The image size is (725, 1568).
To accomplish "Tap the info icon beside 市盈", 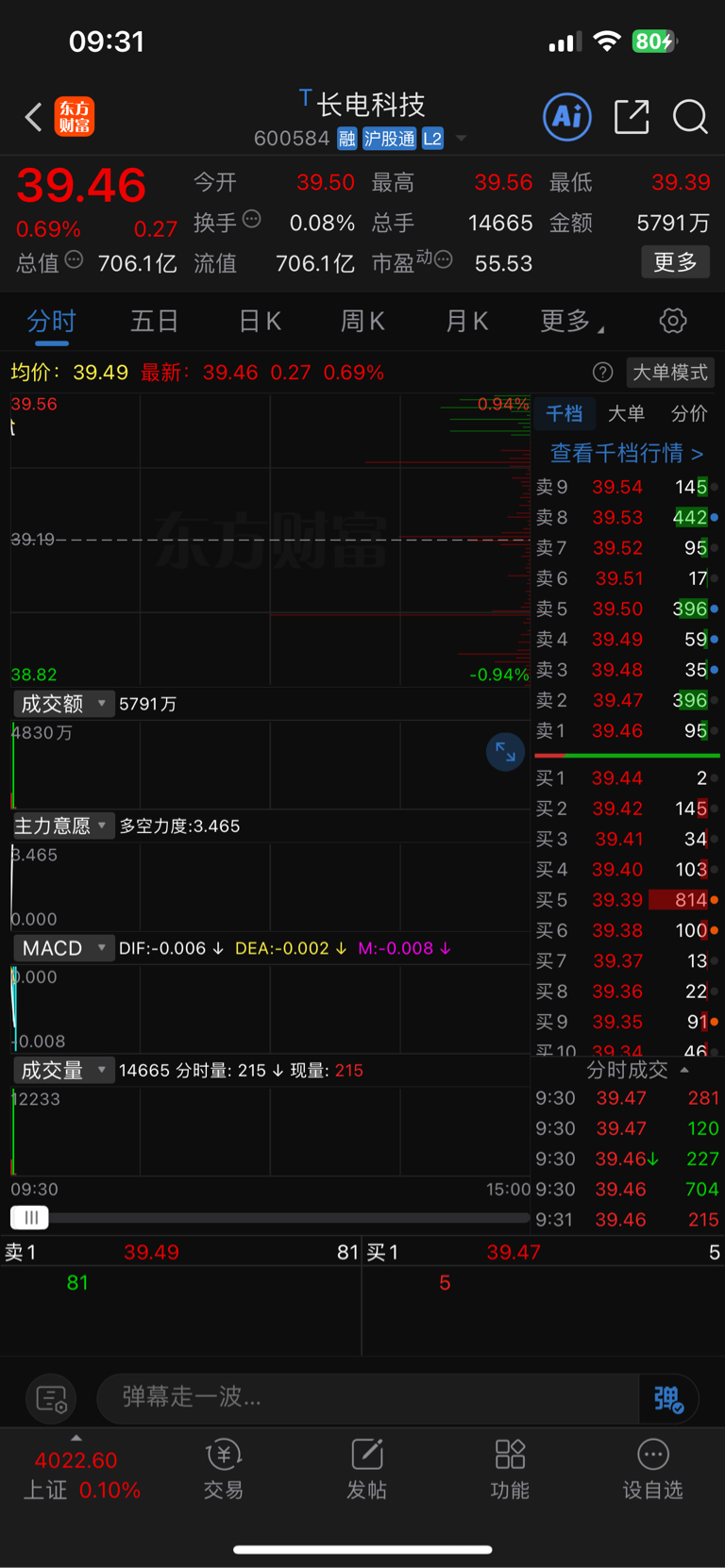I will tap(444, 259).
